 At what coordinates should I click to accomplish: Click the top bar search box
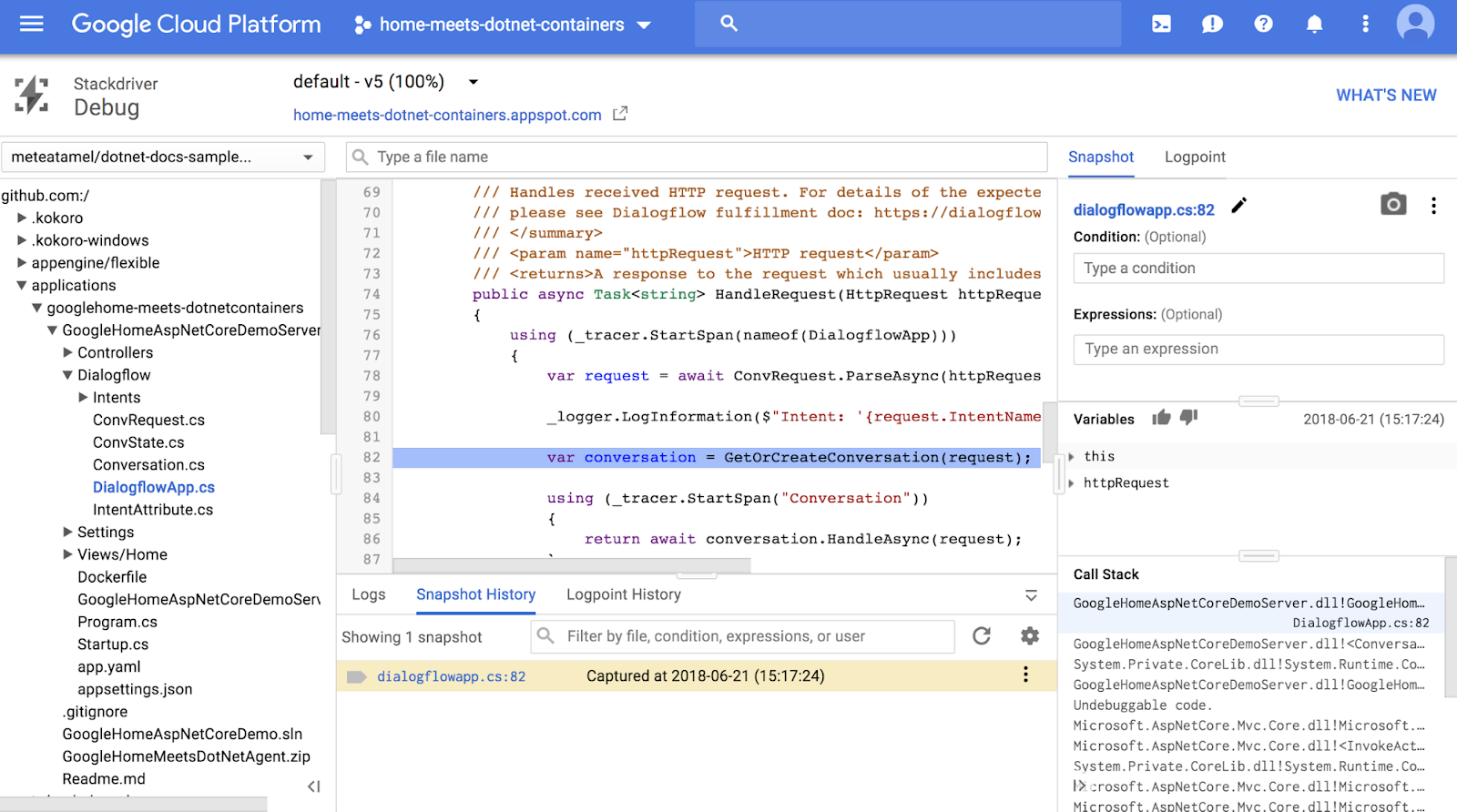tap(908, 24)
